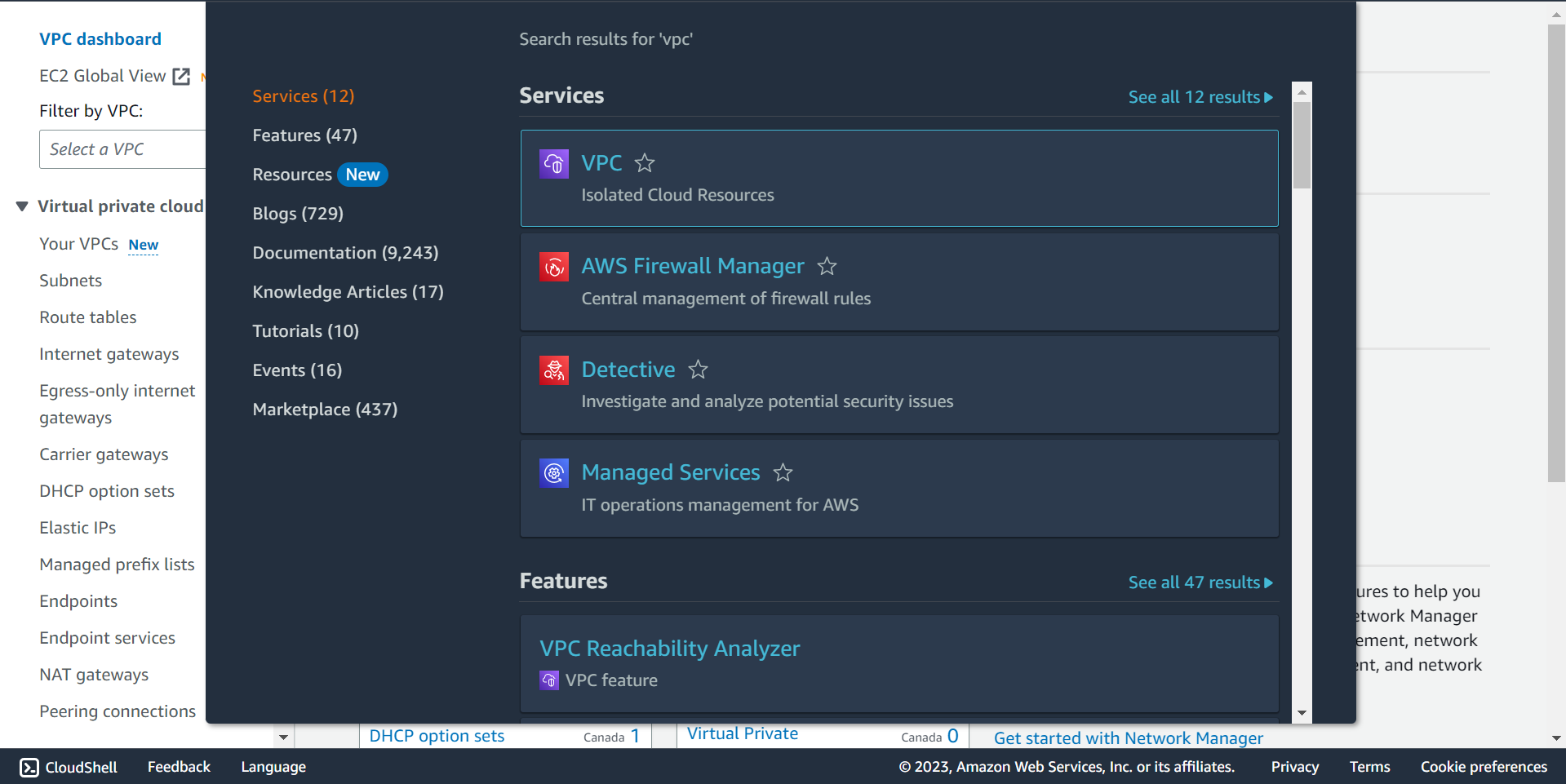Open VPC Reachability Analyzer feature
The height and width of the screenshot is (784, 1566).
pos(669,649)
